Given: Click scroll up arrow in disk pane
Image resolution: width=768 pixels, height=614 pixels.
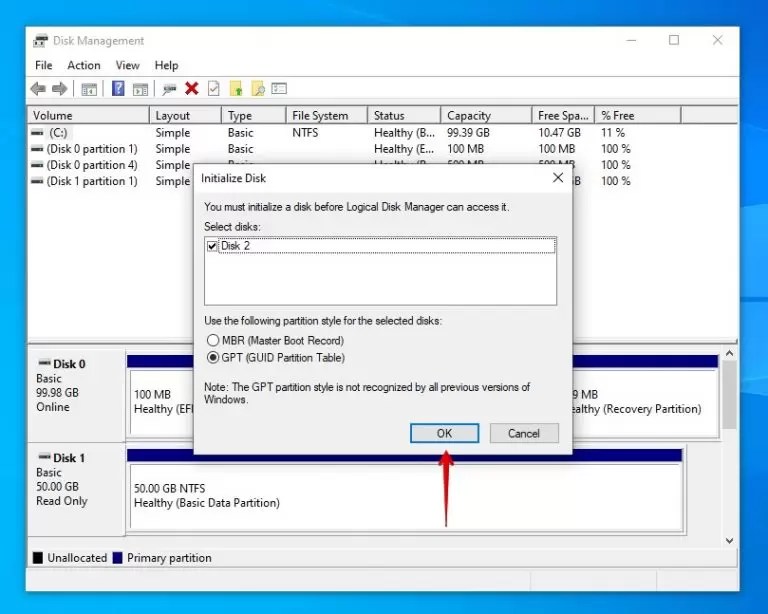Looking at the screenshot, I should [729, 353].
